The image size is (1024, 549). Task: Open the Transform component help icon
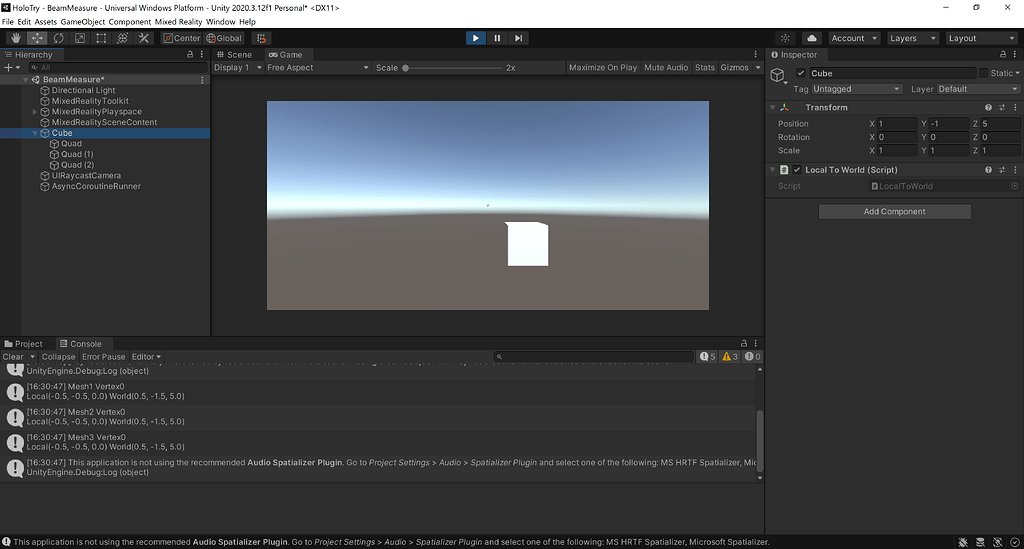tap(989, 107)
